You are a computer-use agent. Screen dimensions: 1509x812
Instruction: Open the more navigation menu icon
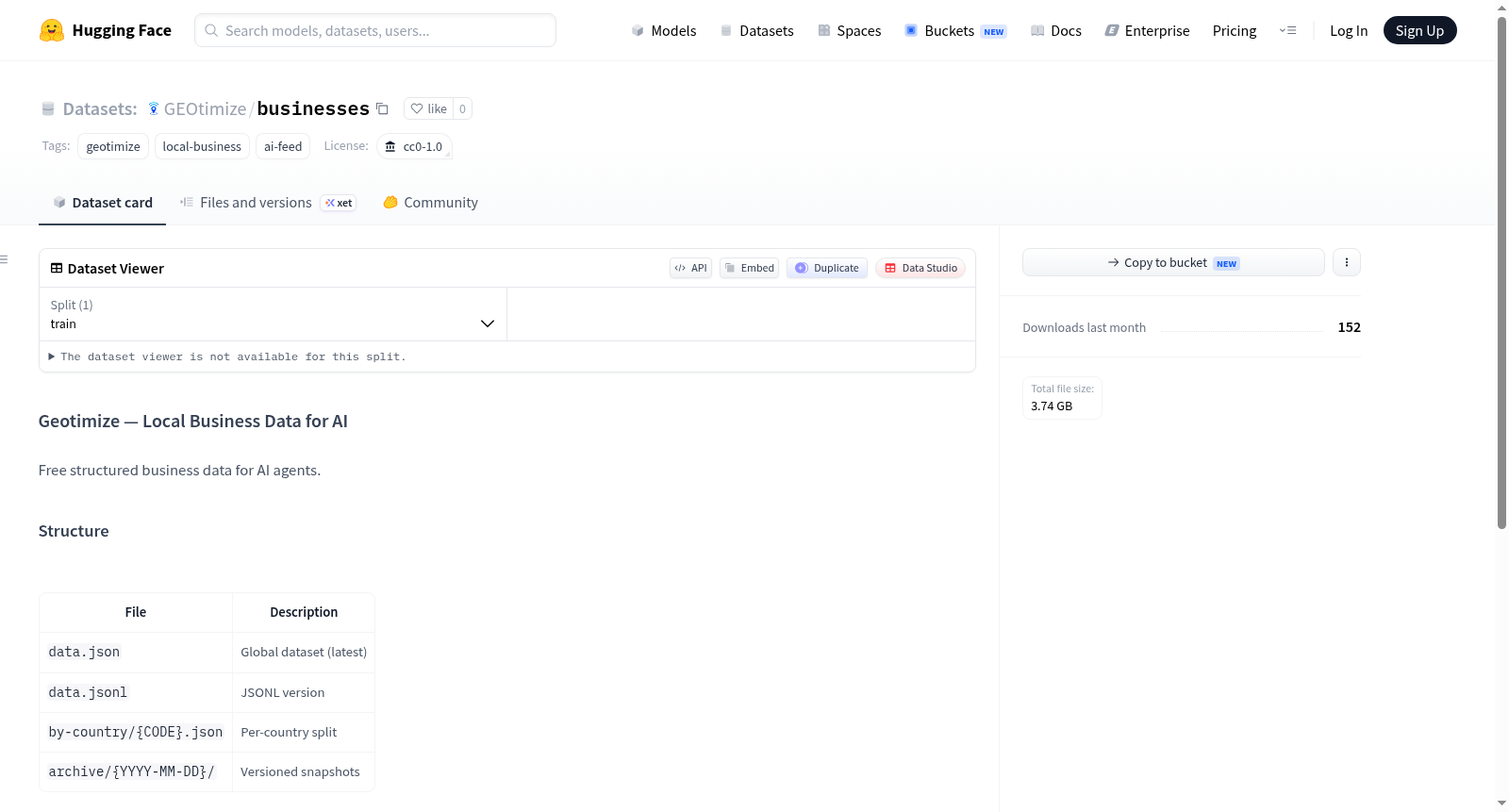coord(1287,30)
